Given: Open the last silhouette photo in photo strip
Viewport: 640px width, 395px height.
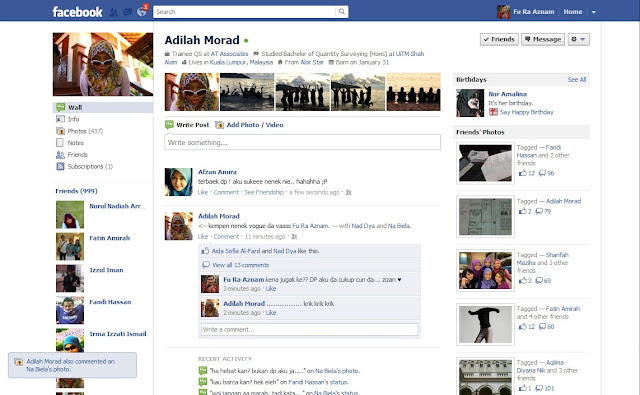Looking at the screenshot, I should (x=413, y=92).
